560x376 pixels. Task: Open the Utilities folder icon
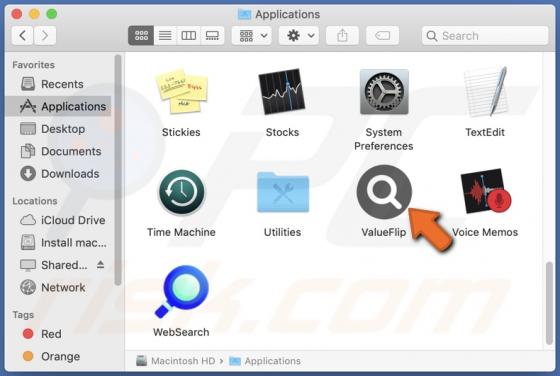pos(282,192)
